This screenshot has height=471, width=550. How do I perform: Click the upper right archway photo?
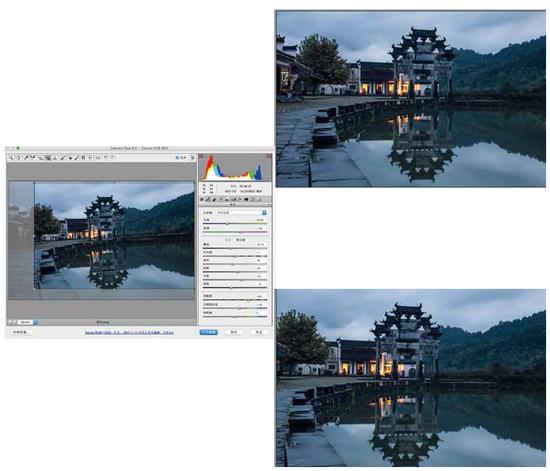point(411,99)
